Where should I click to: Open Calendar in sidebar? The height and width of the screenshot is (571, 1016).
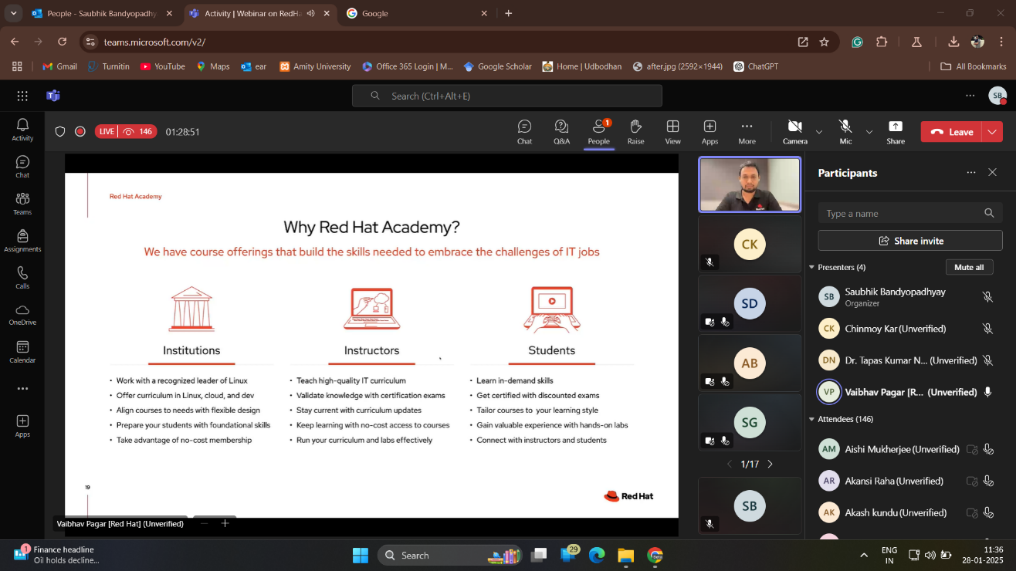point(23,352)
